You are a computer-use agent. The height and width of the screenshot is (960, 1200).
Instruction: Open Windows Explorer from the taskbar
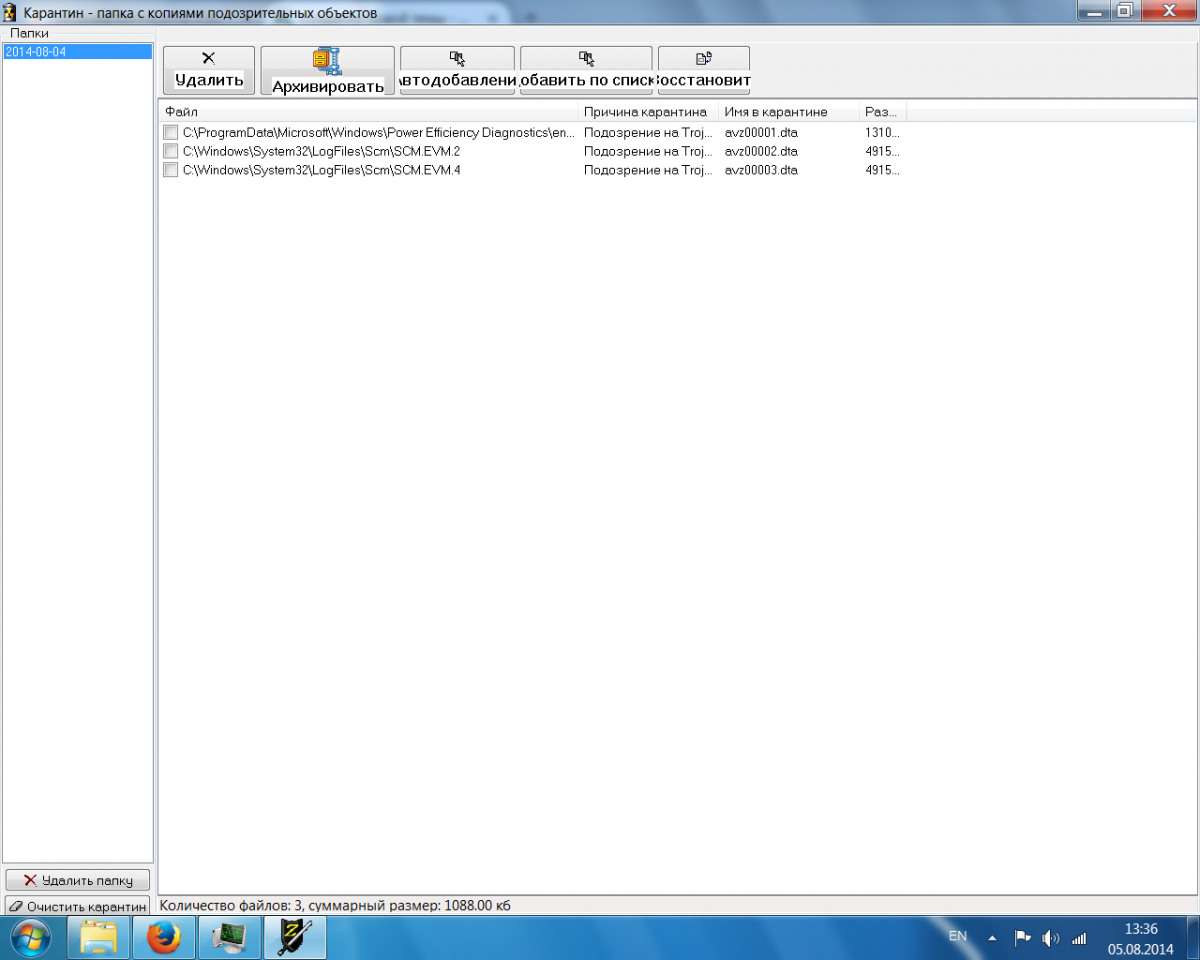coord(98,938)
